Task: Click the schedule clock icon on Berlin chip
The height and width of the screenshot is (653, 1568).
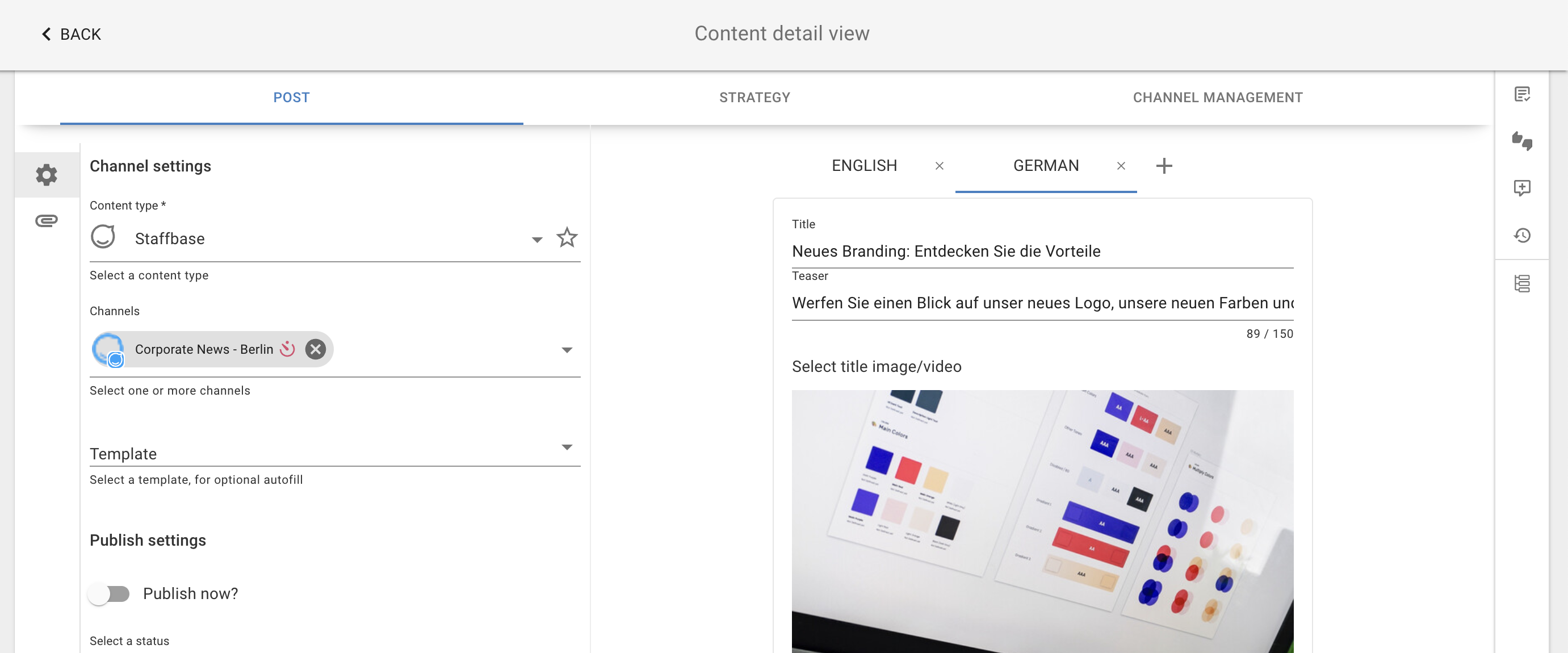Action: (287, 349)
